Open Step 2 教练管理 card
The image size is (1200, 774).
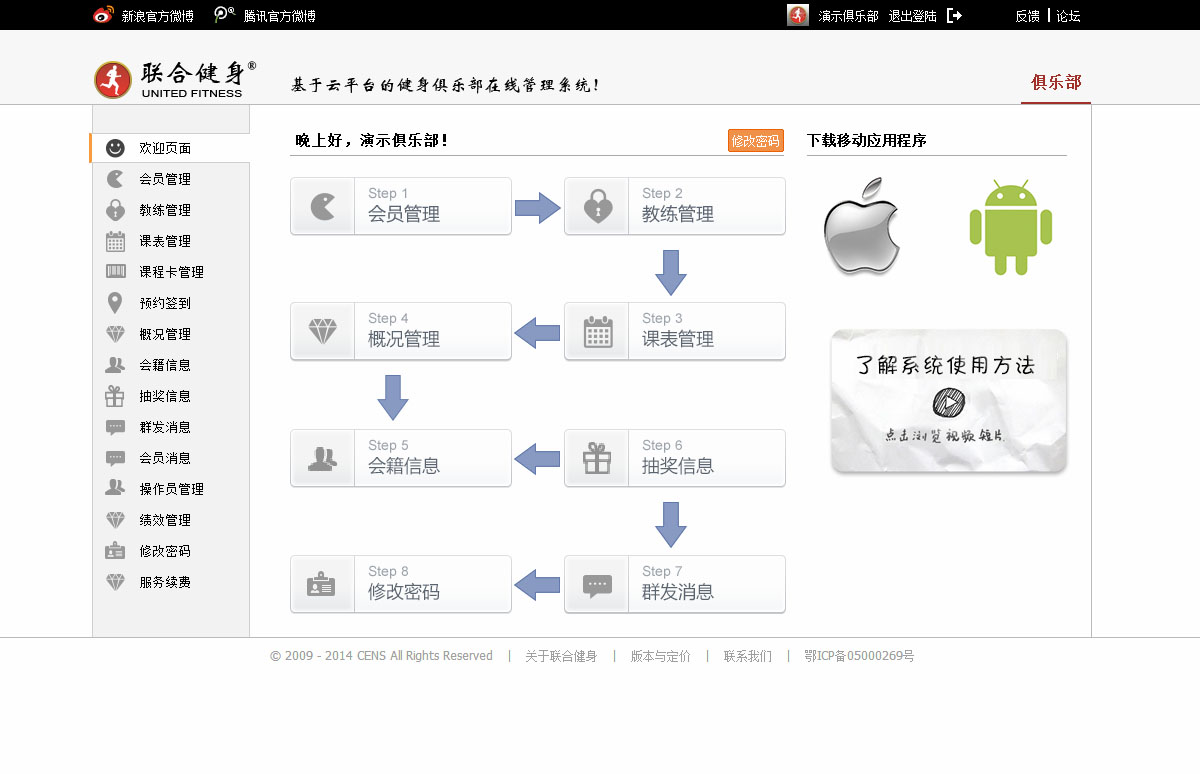point(675,206)
